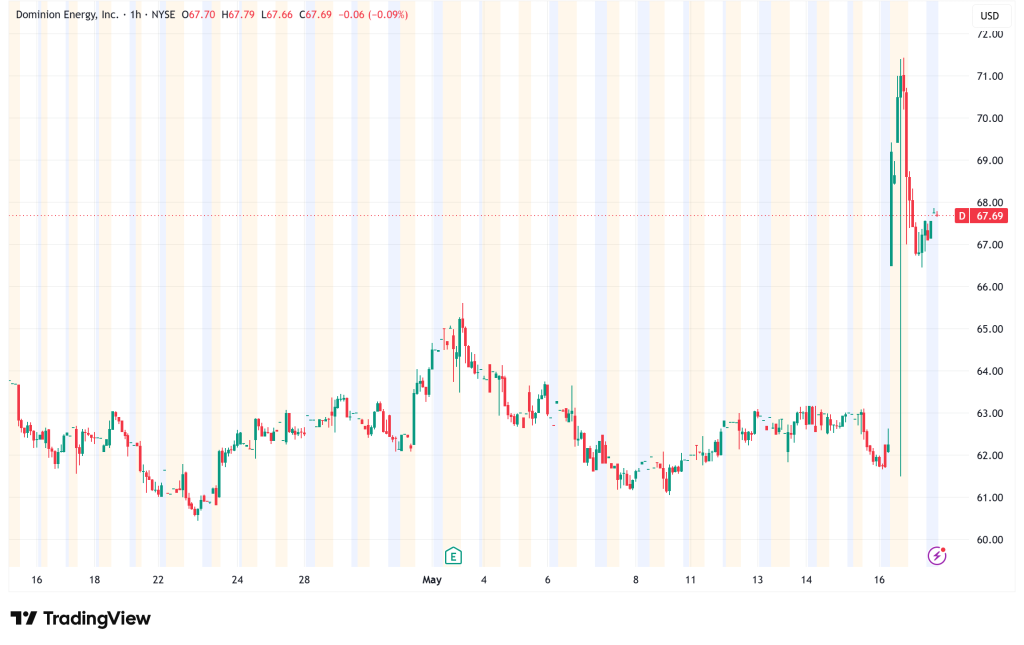Click the date 11 on time axis

(x=690, y=580)
